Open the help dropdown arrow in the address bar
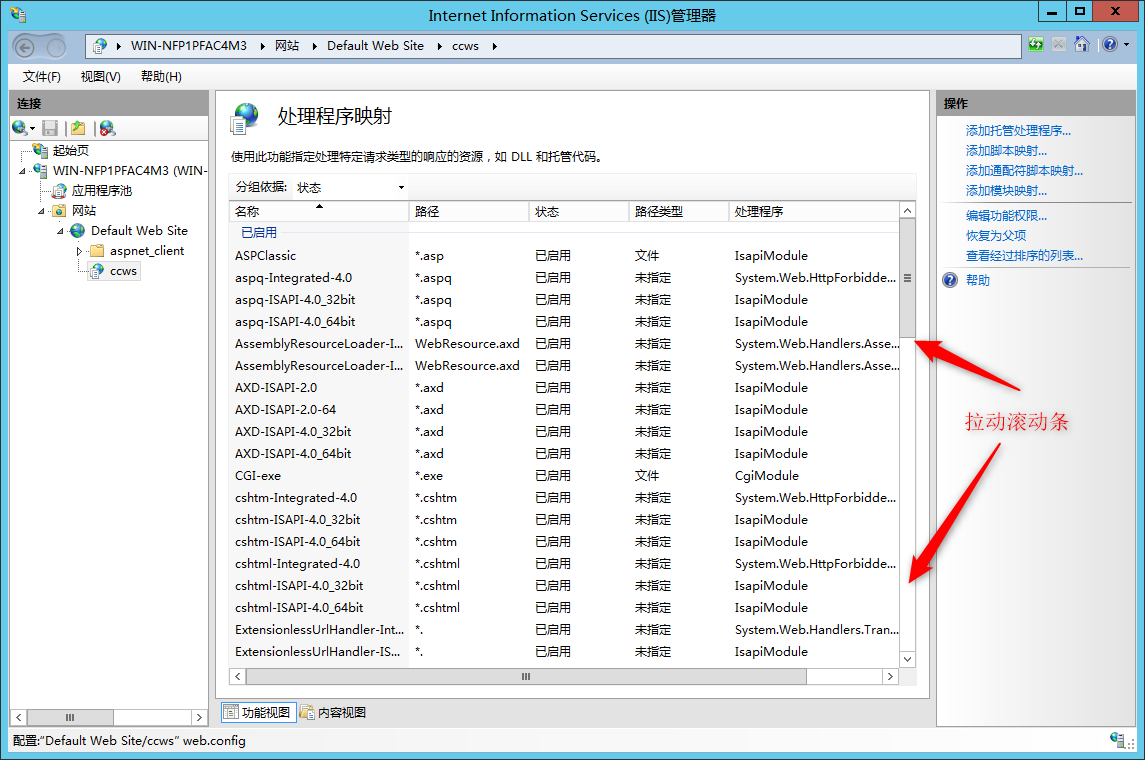 click(x=1126, y=45)
